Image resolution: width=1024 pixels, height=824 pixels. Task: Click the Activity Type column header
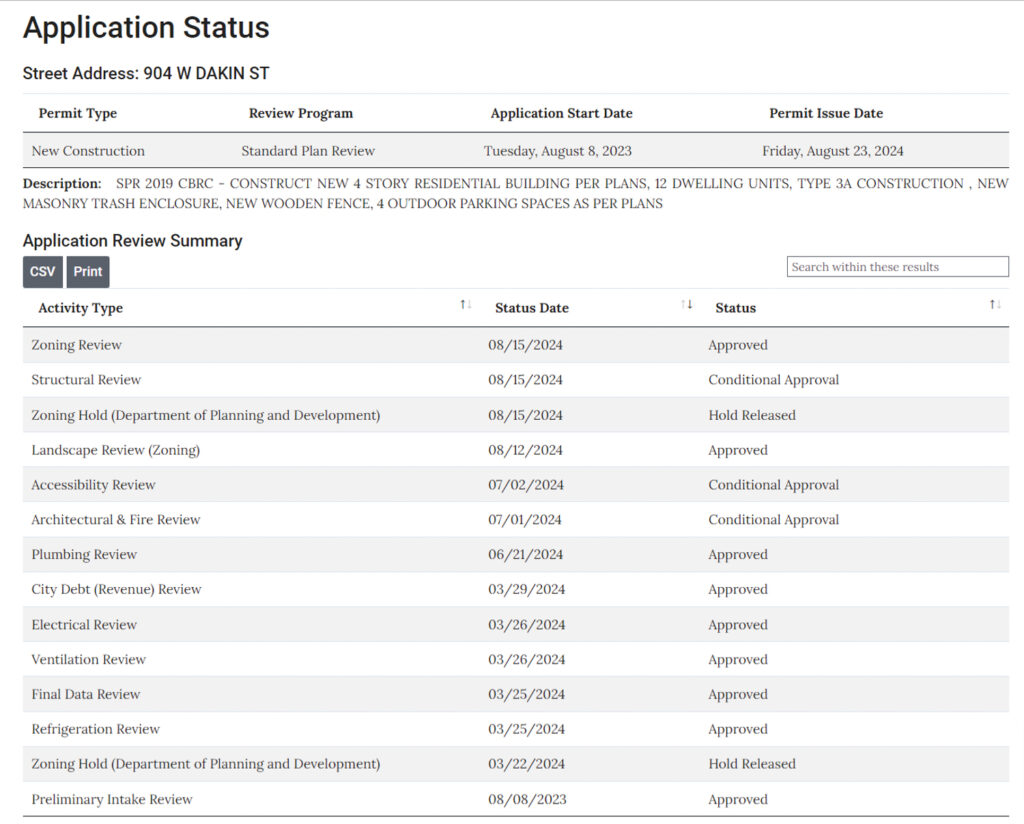[81, 308]
